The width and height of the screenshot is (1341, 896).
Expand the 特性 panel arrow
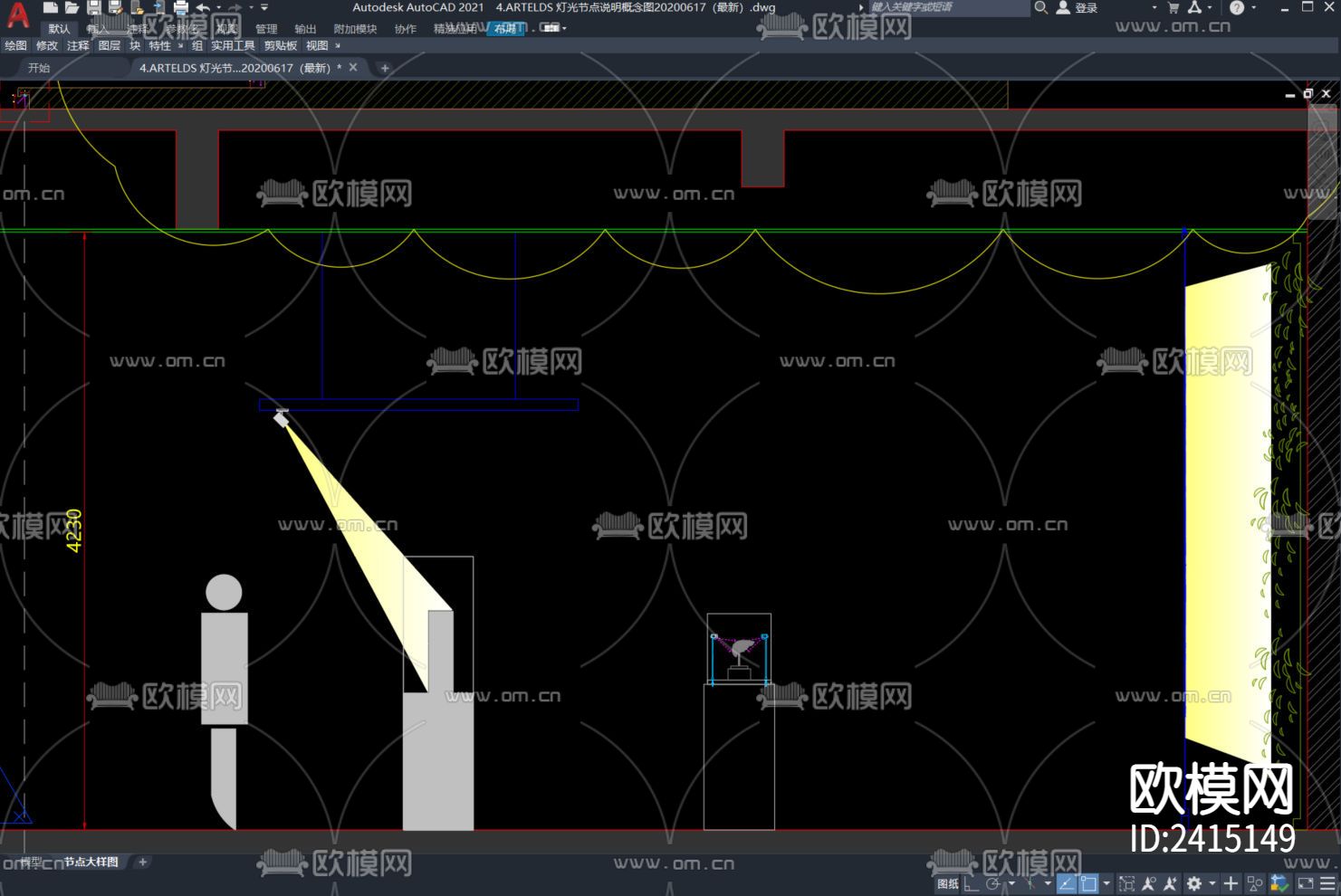coord(180,45)
